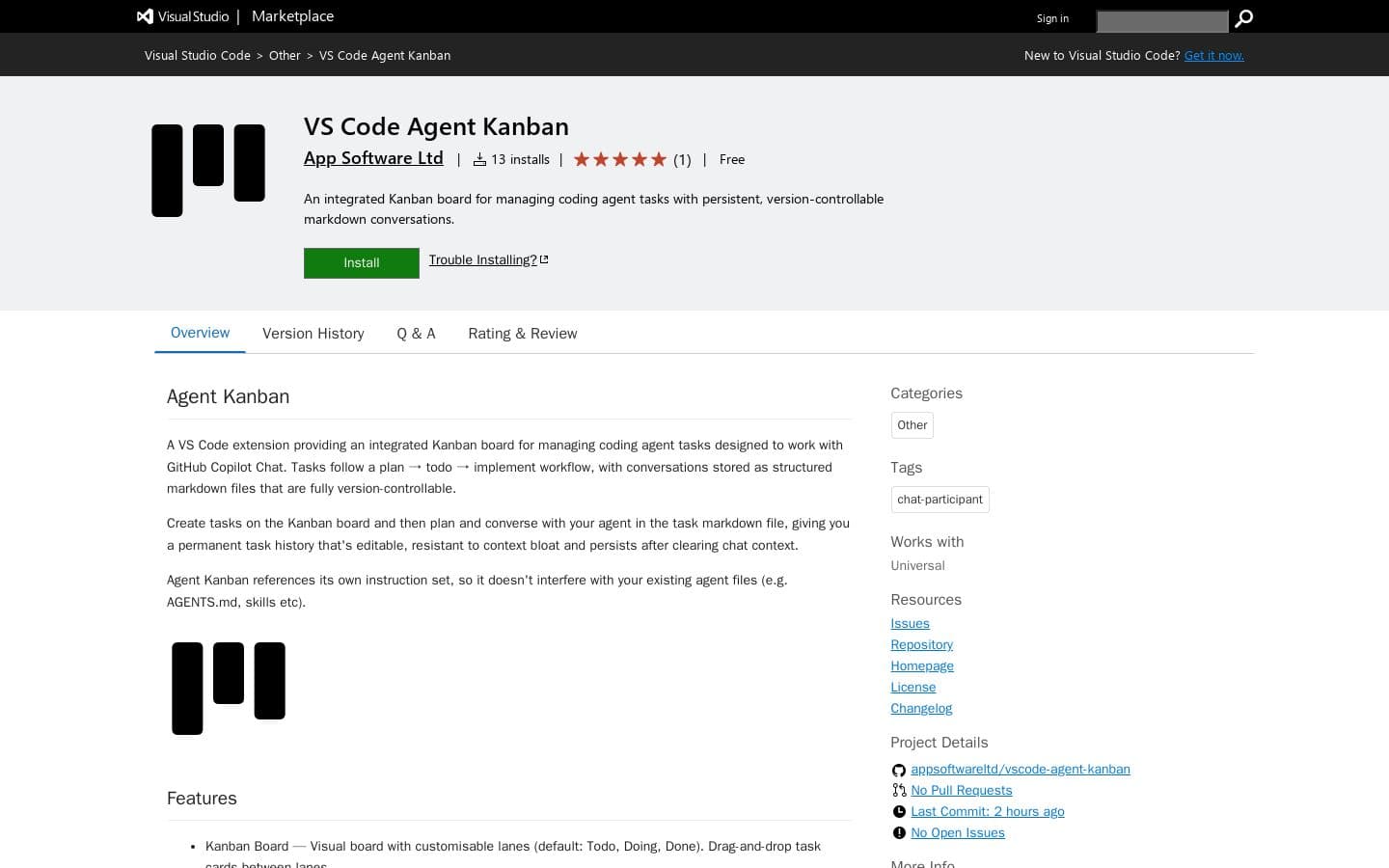Click the VS Code Agent Kanban page title

436,126
